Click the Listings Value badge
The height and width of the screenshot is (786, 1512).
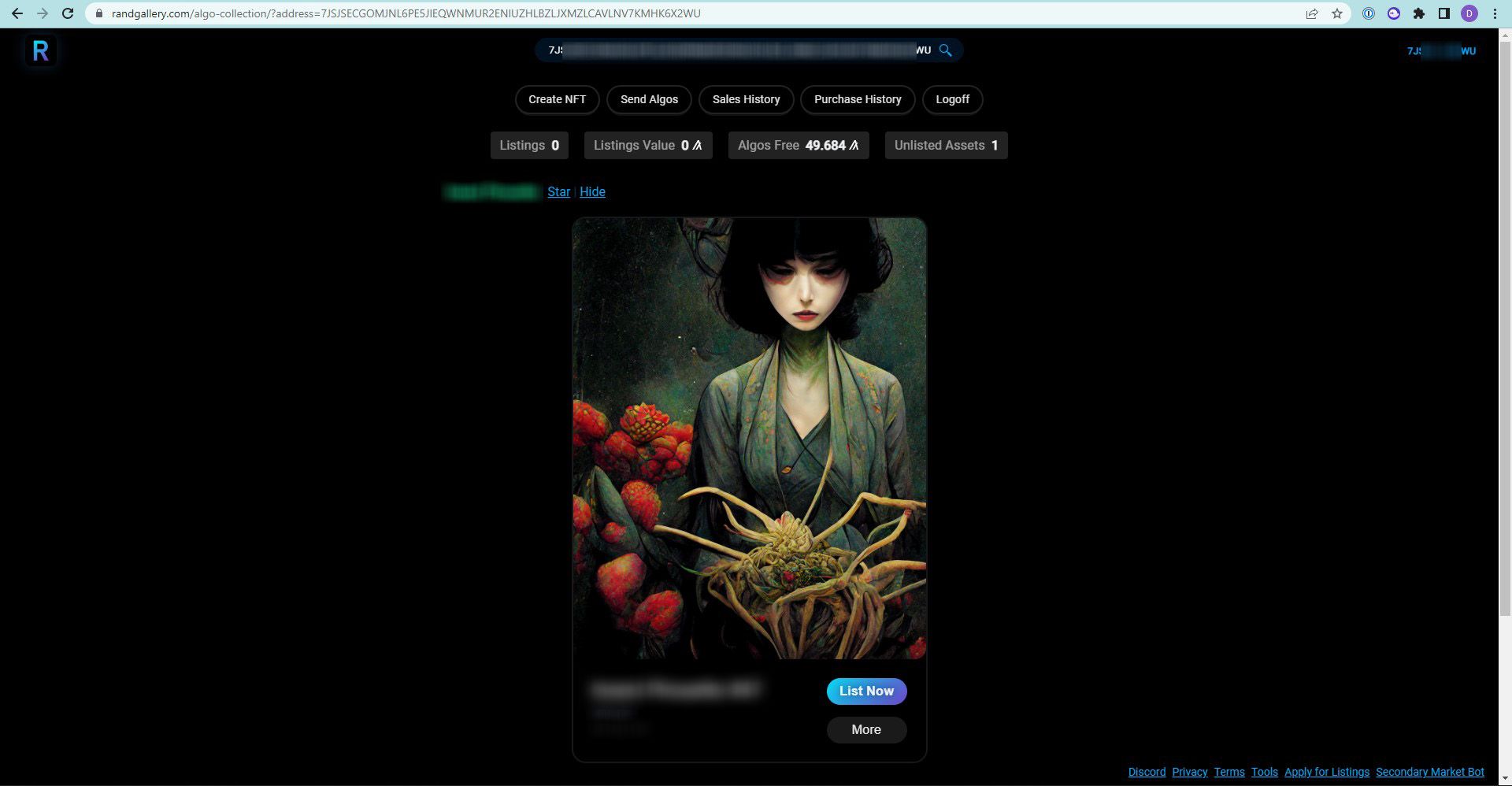[647, 146]
